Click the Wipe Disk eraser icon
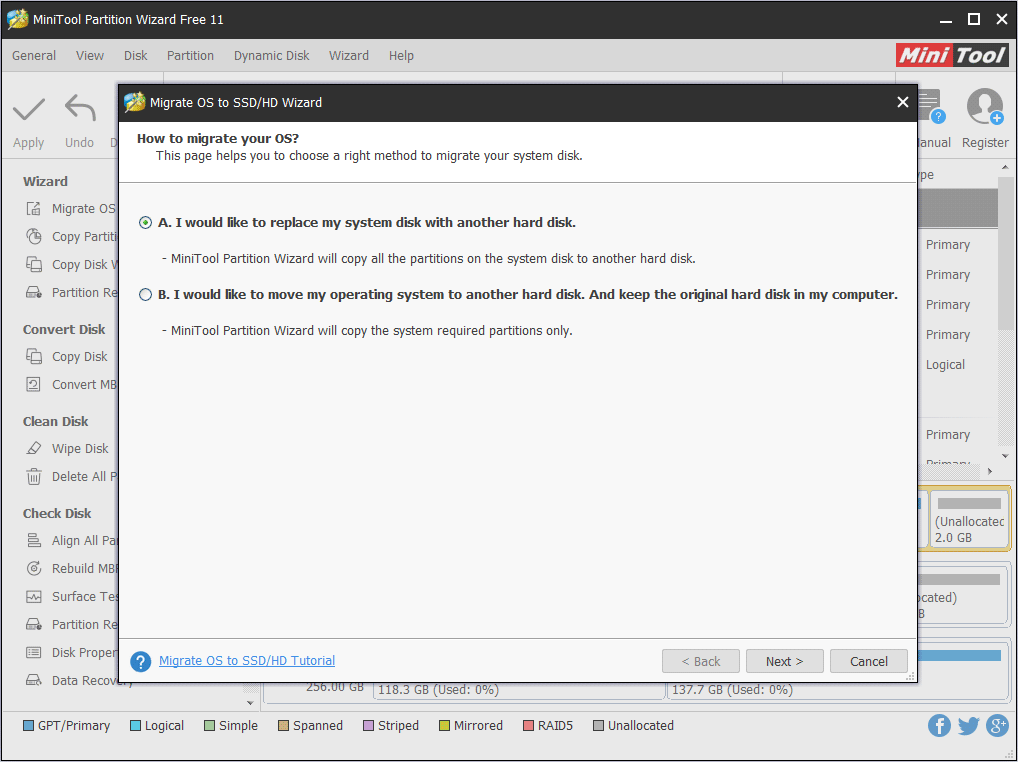 [x=33, y=449]
